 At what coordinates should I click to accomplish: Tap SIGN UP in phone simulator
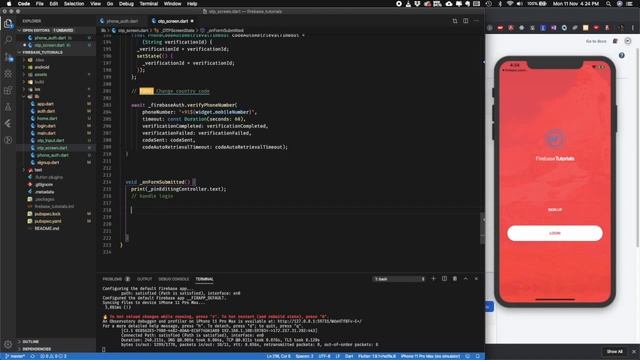point(555,210)
